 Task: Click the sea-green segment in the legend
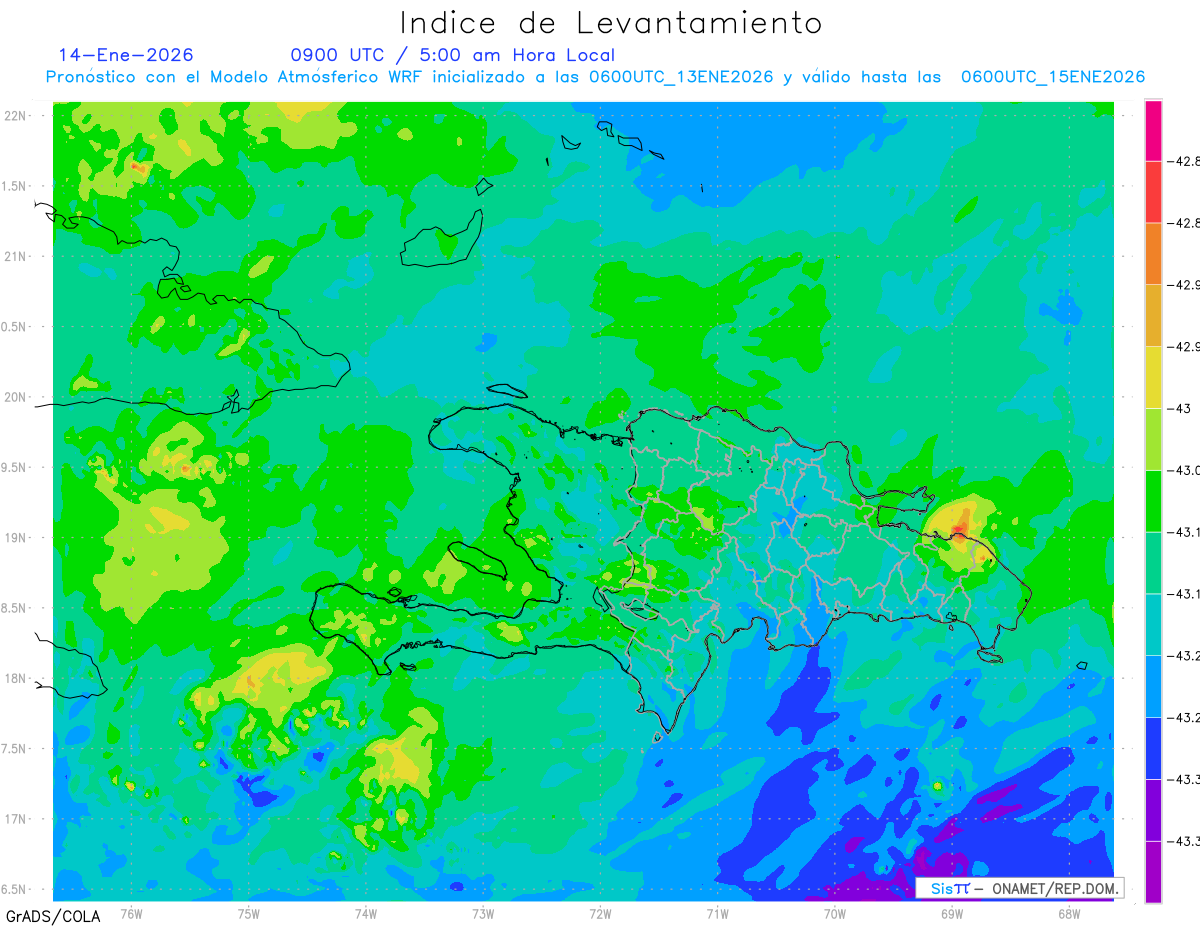pos(1153,563)
